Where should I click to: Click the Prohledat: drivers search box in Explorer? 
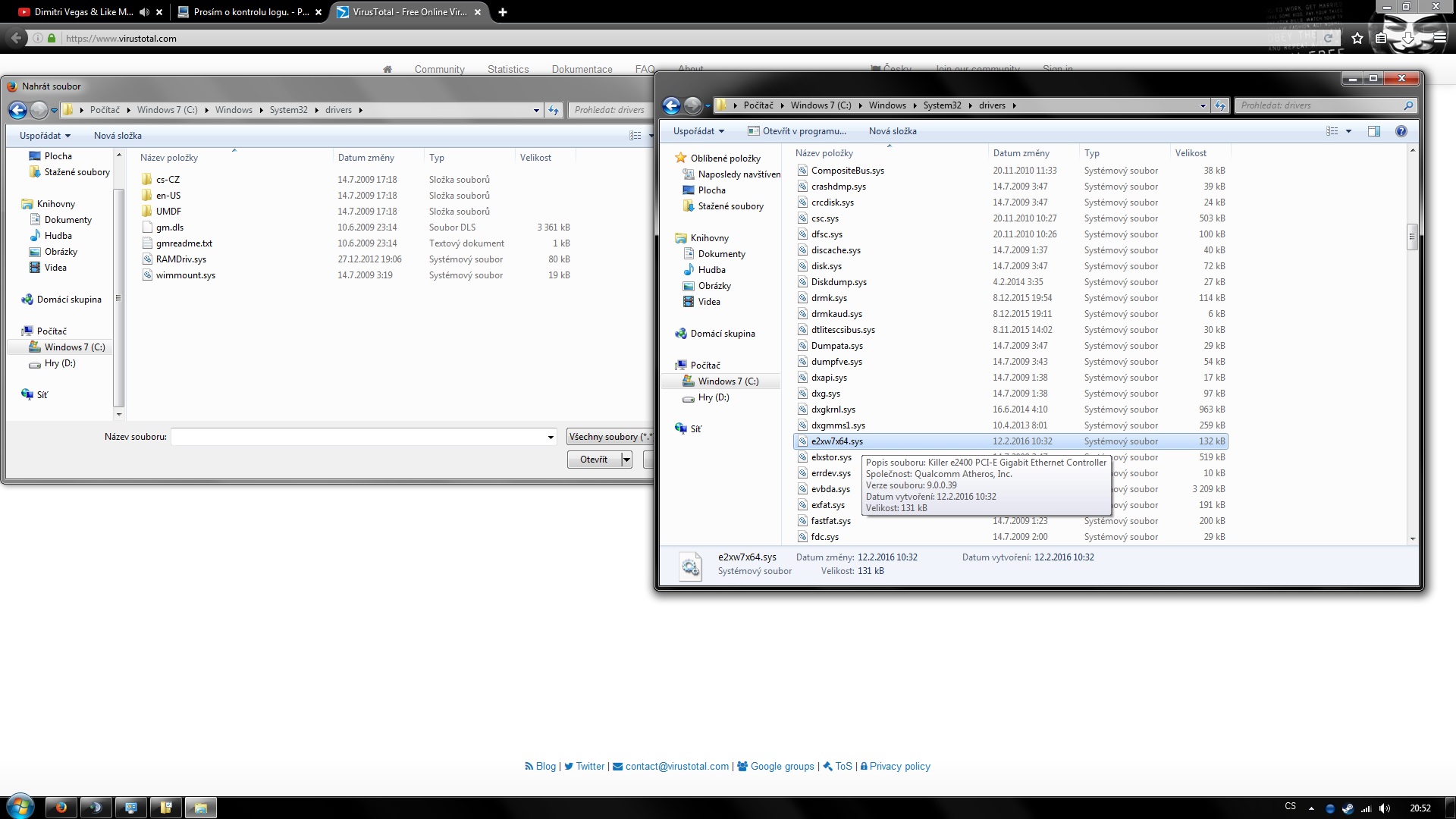click(1319, 106)
